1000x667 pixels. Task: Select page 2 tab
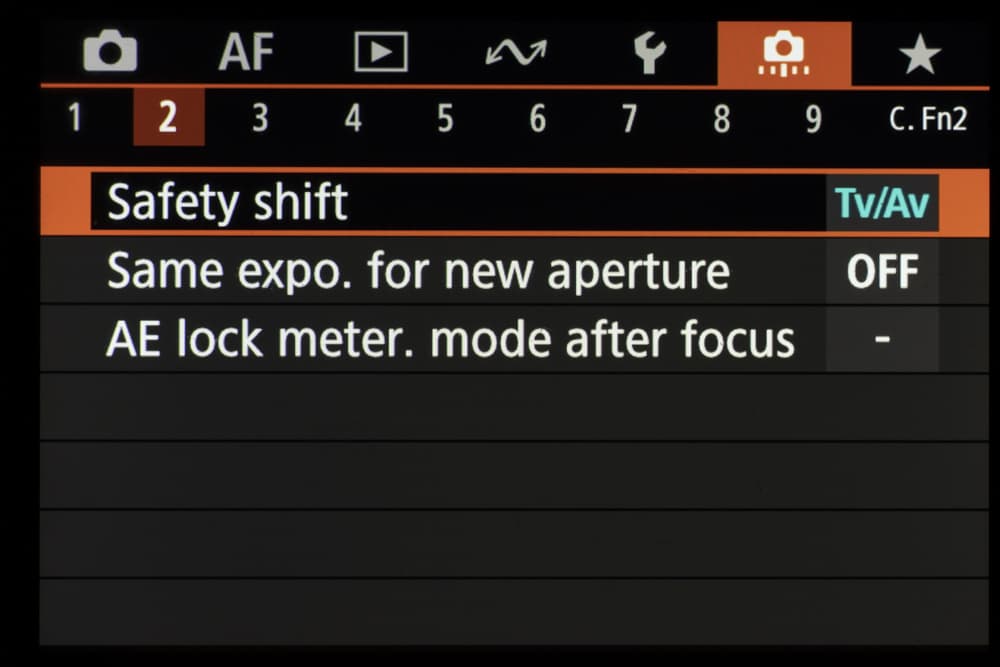pyautogui.click(x=168, y=119)
